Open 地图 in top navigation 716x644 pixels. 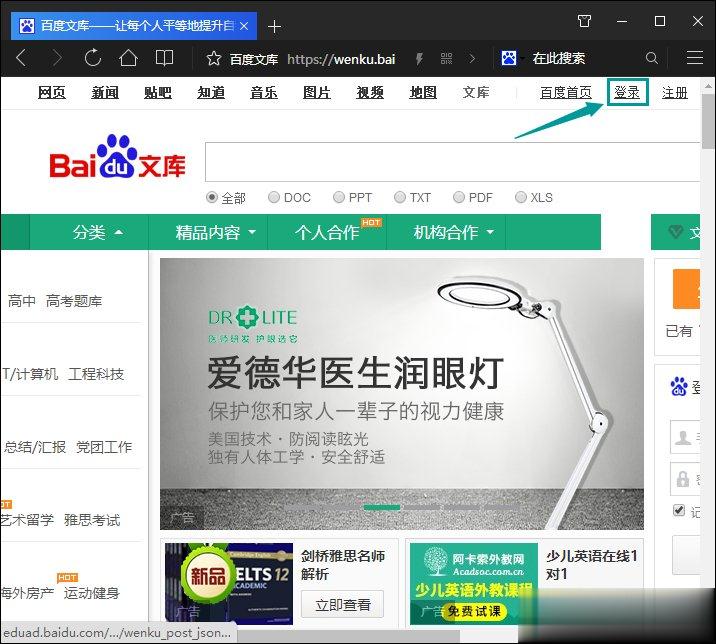tap(423, 93)
